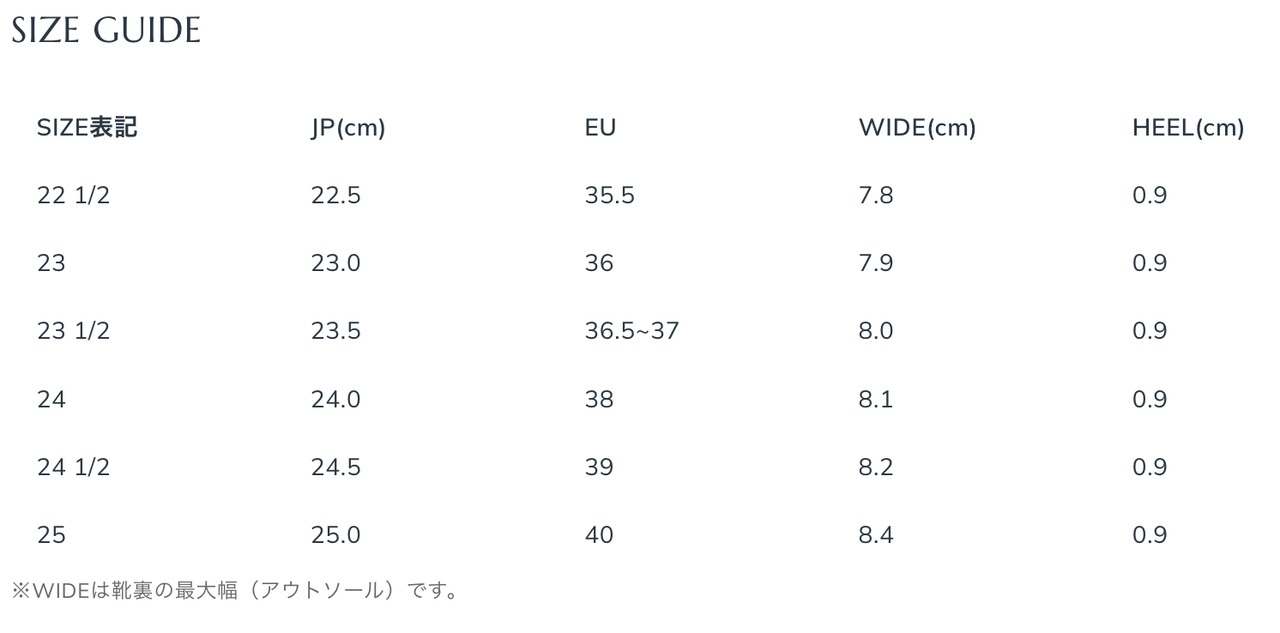Select the WIDE(cm) column header

click(x=917, y=128)
